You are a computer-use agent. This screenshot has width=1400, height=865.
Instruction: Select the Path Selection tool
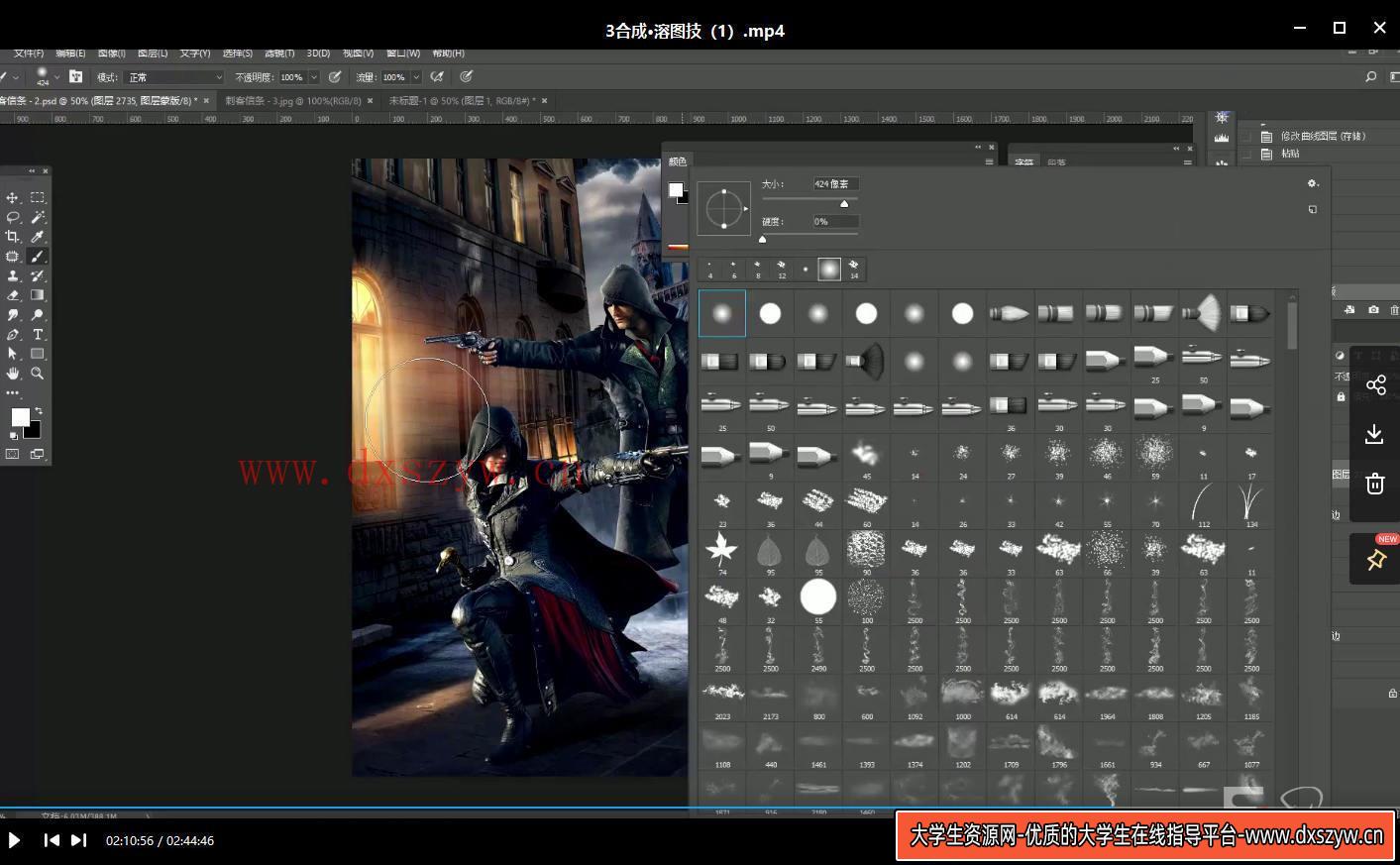tap(13, 354)
